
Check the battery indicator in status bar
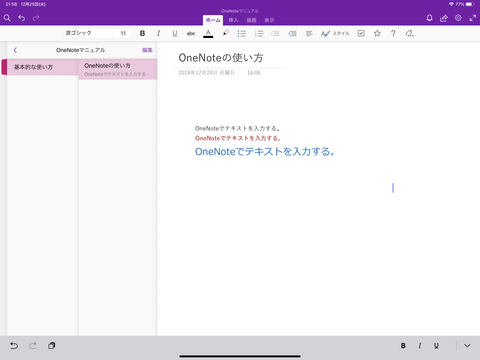tap(470, 4)
